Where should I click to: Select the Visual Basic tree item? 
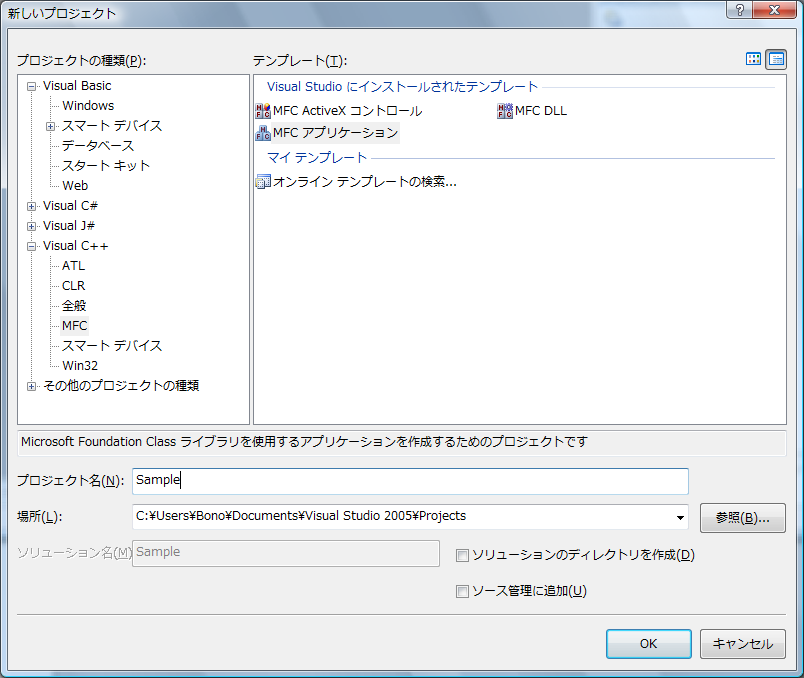(77, 86)
